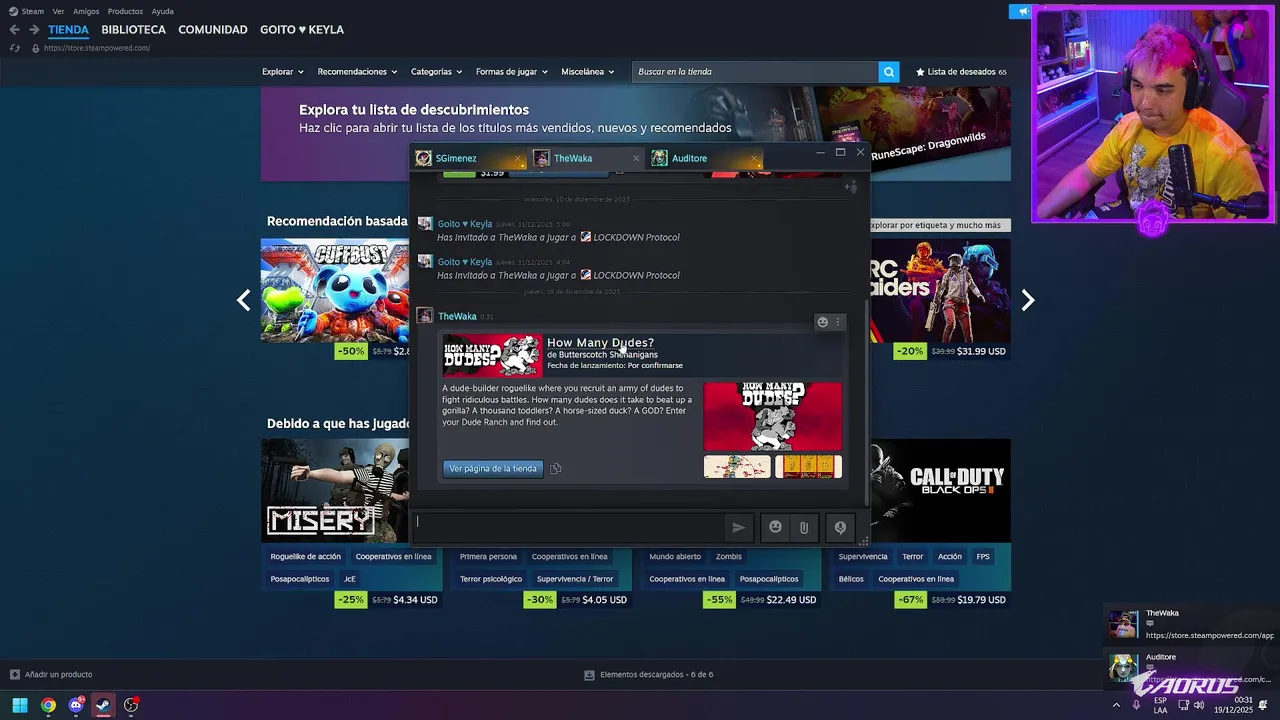Image resolution: width=1280 pixels, height=720 pixels.
Task: Click Ver página de la tienda button
Action: 493,468
